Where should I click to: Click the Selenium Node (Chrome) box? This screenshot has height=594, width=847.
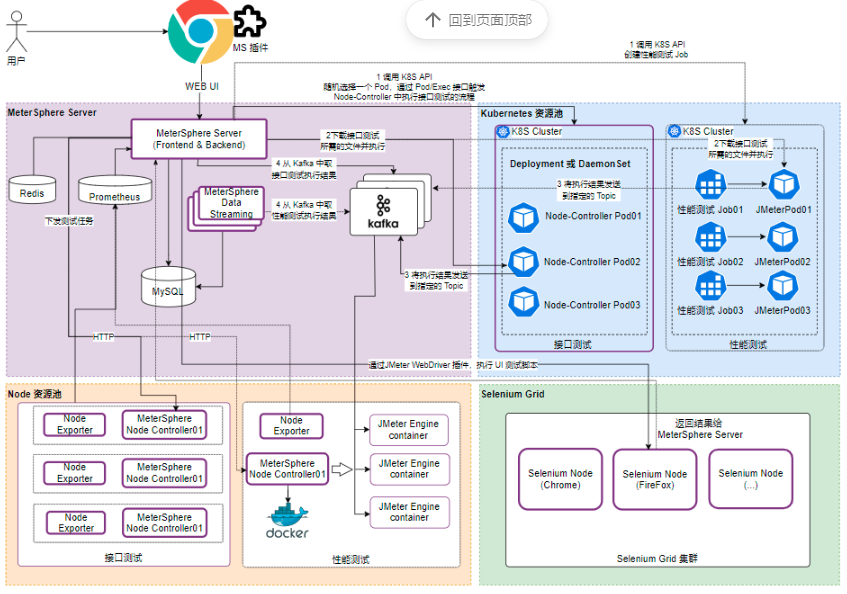pos(560,479)
